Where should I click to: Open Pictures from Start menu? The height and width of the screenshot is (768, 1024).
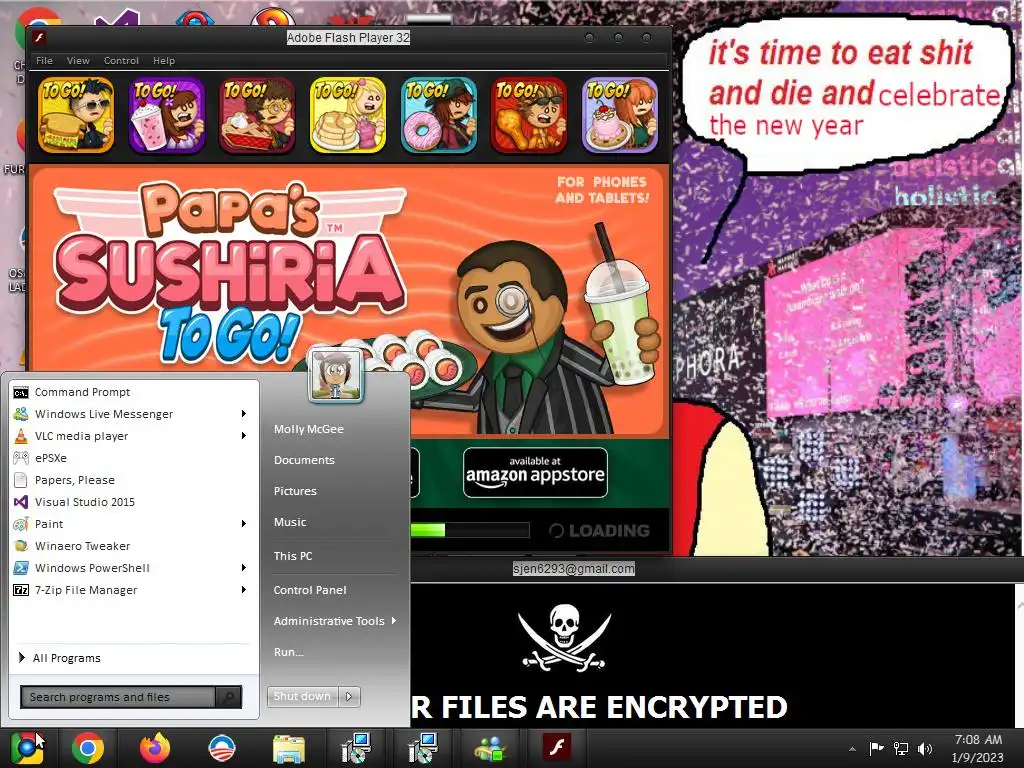295,491
